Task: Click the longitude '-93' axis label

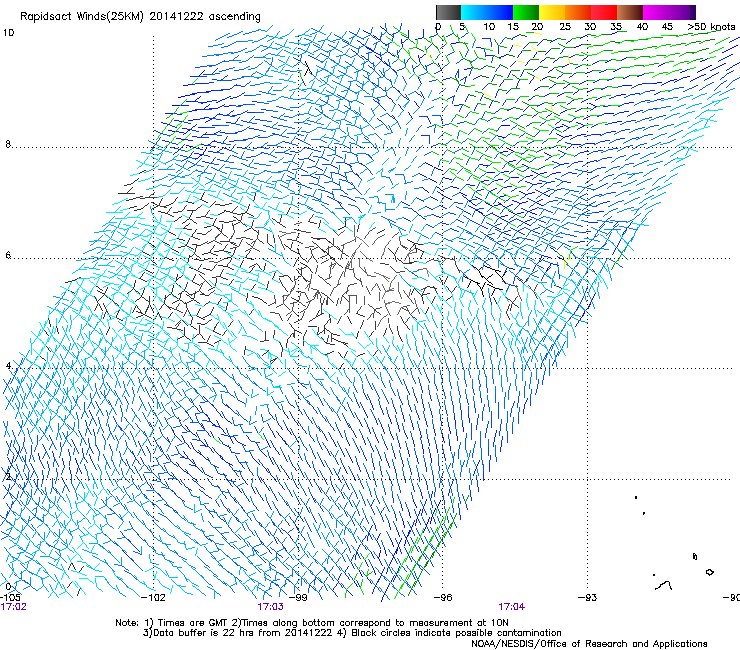Action: click(588, 598)
